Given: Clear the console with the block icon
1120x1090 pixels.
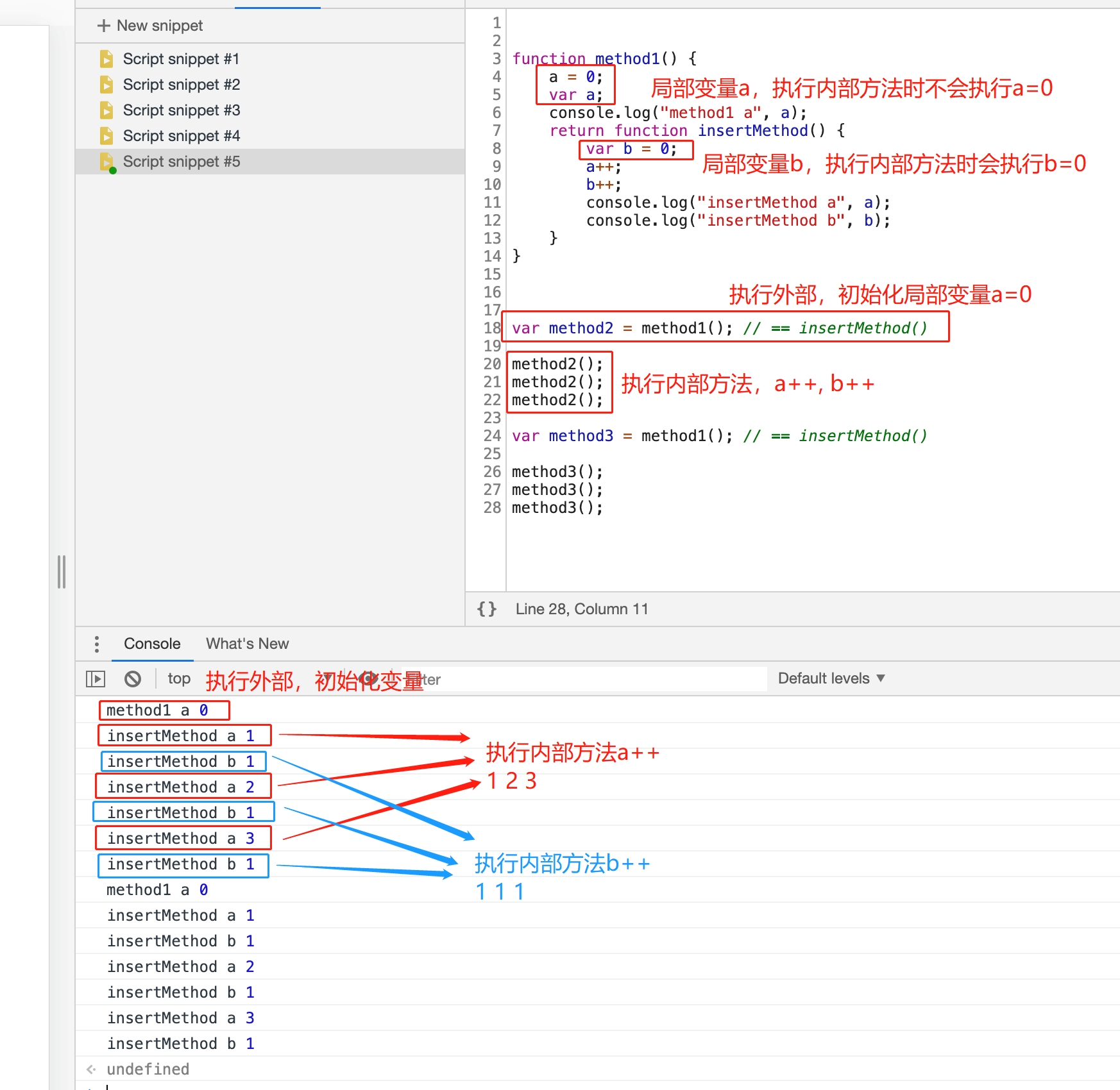Looking at the screenshot, I should [x=133, y=679].
